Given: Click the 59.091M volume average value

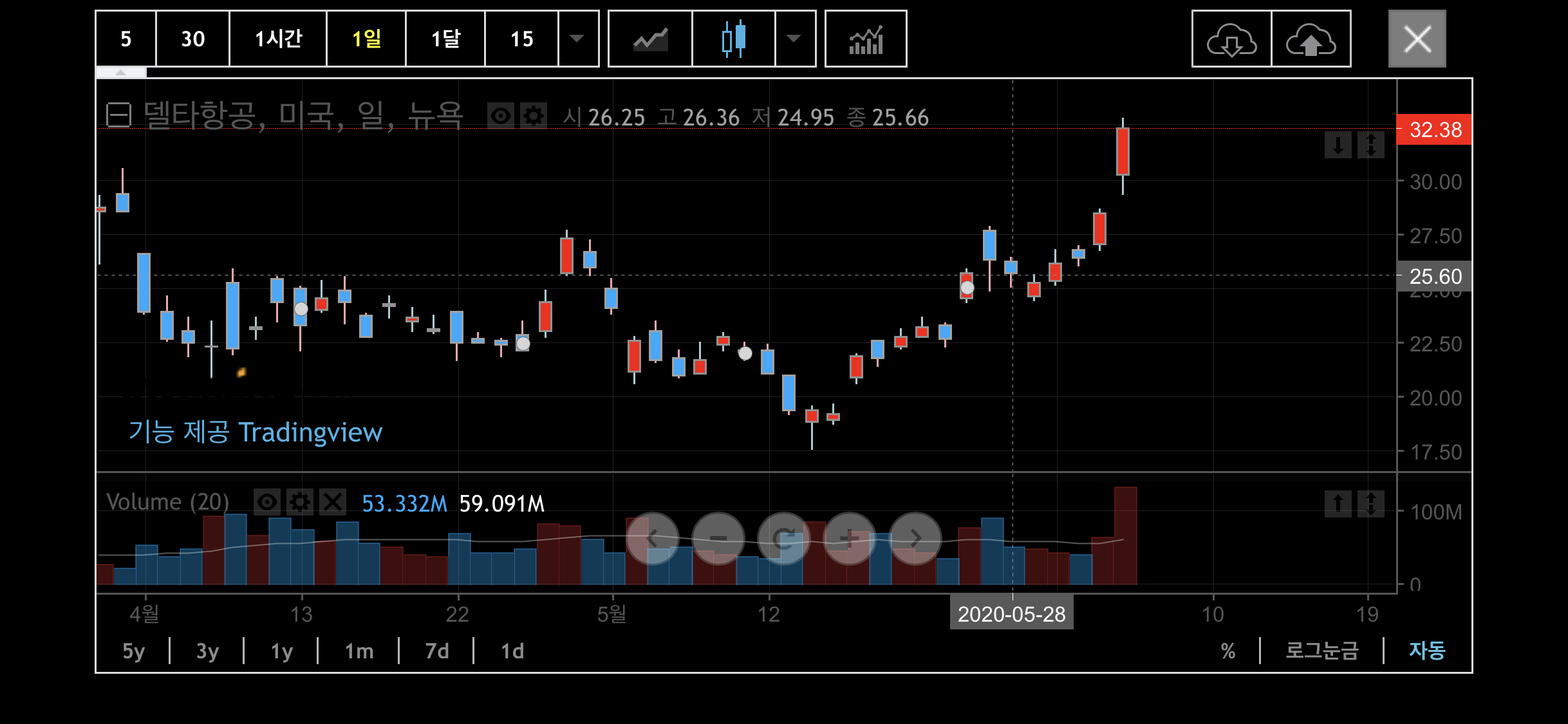Looking at the screenshot, I should point(502,503).
